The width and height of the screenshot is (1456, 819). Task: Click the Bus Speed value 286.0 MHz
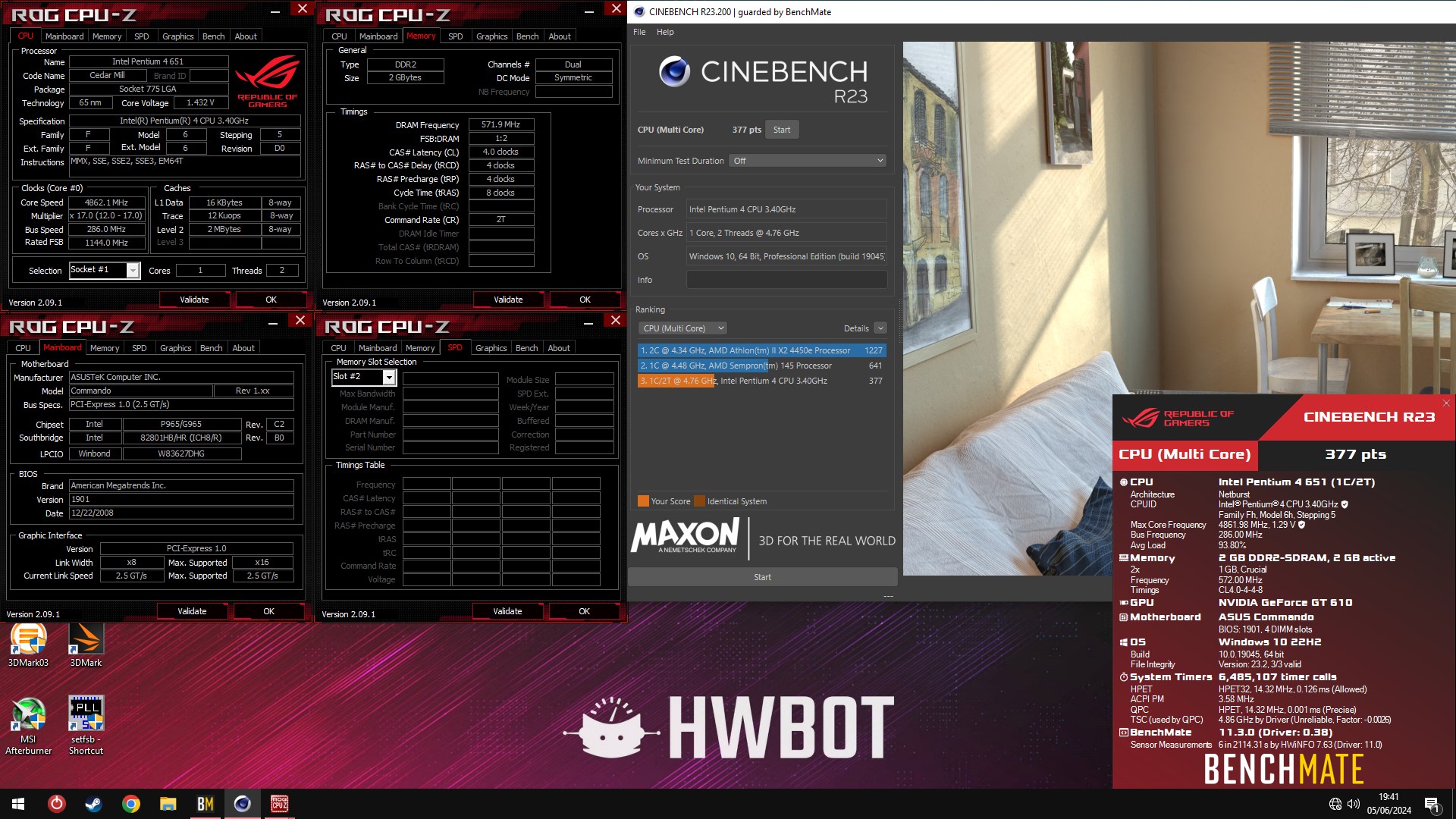tap(105, 229)
